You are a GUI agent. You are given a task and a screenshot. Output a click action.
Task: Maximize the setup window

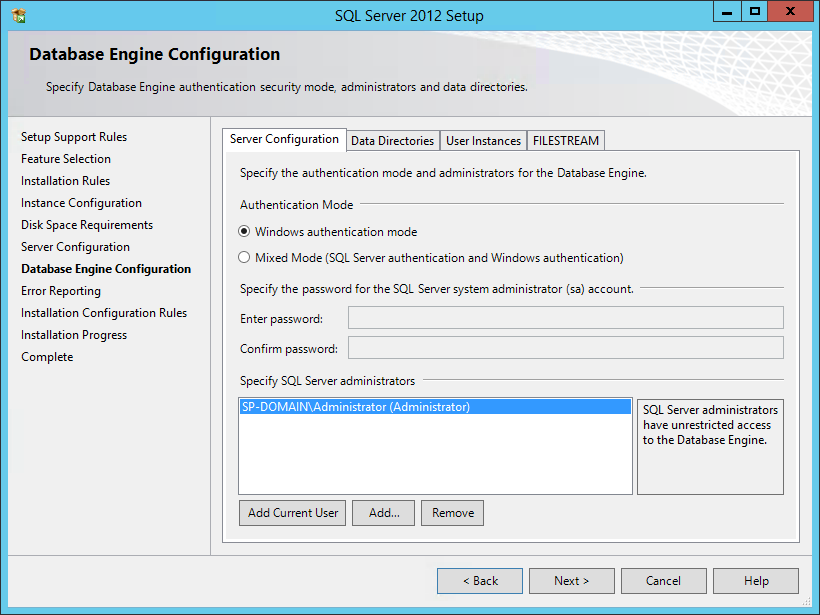[x=755, y=12]
